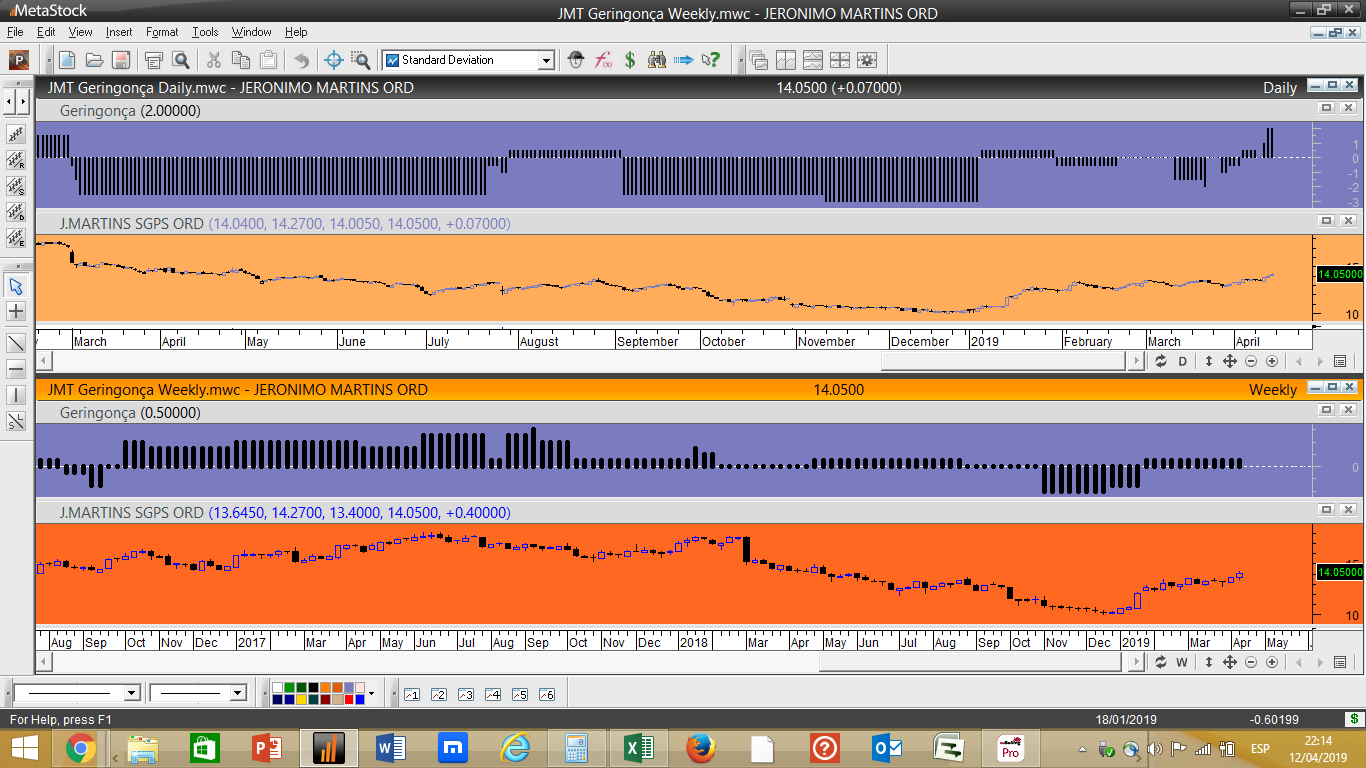Viewport: 1366px width, 768px height.
Task: Activate the context help pointer icon
Action: (x=710, y=60)
